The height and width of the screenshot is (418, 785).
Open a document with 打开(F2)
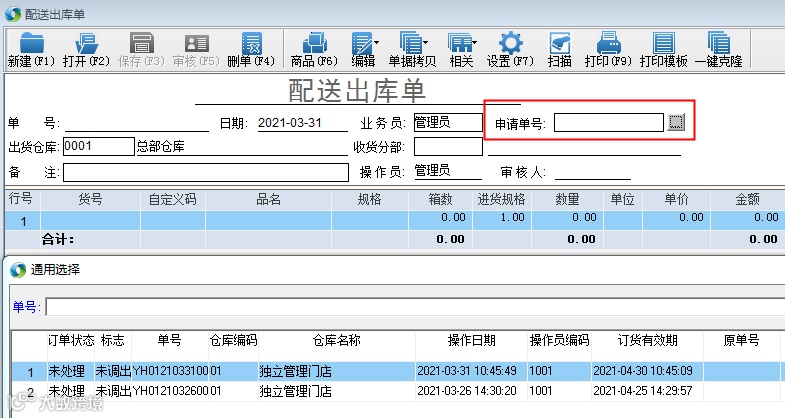point(86,50)
